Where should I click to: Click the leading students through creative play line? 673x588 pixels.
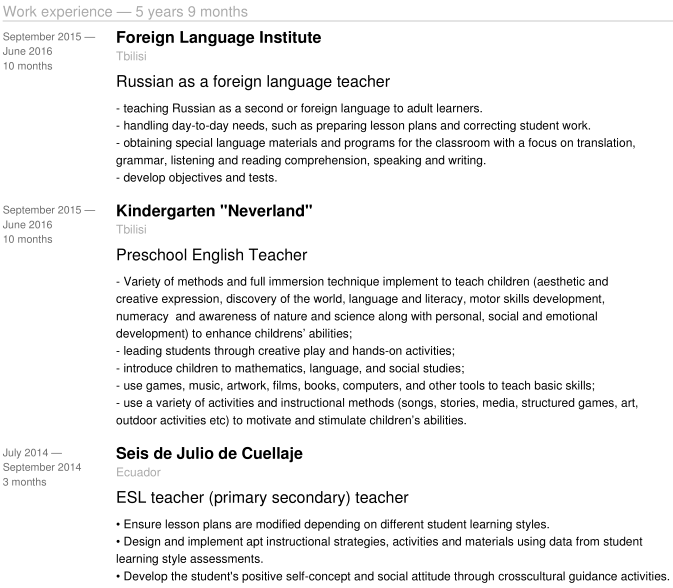285,351
